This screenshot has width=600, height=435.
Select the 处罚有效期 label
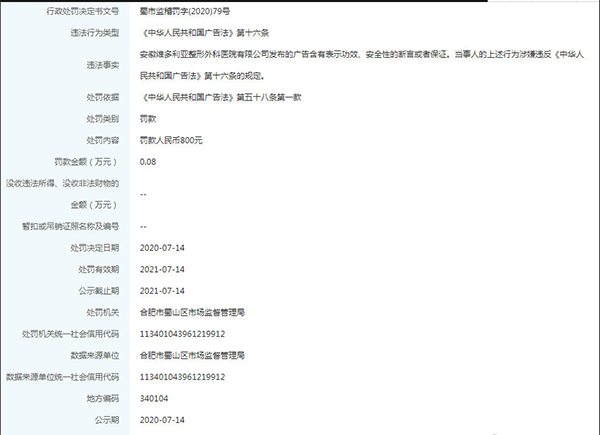click(x=99, y=269)
